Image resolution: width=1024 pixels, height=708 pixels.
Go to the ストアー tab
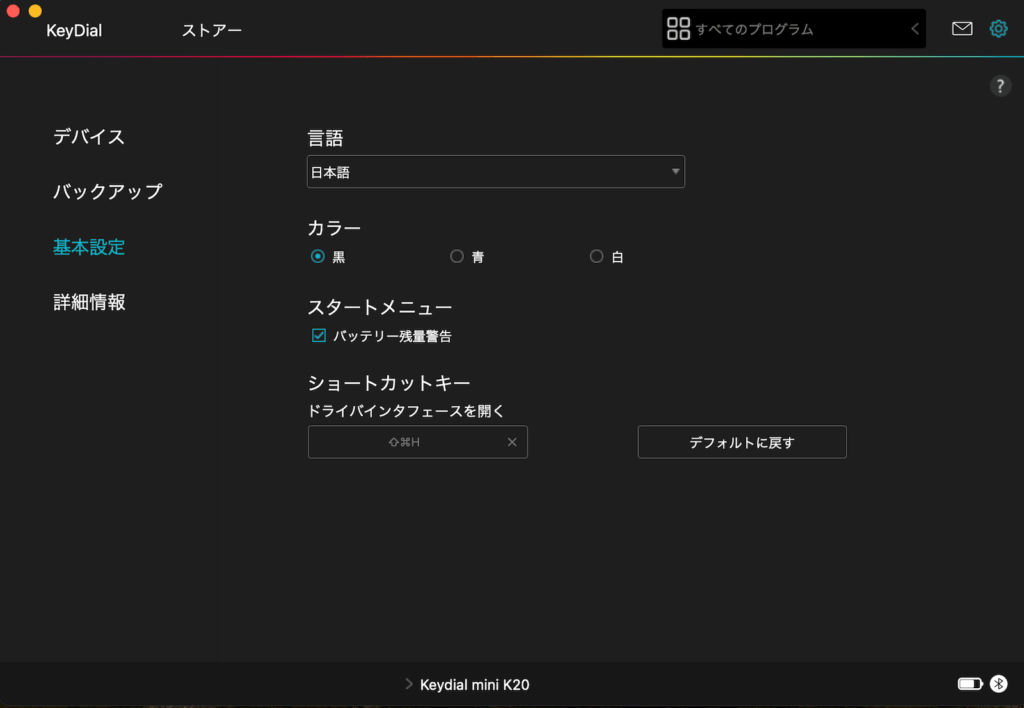(x=213, y=30)
